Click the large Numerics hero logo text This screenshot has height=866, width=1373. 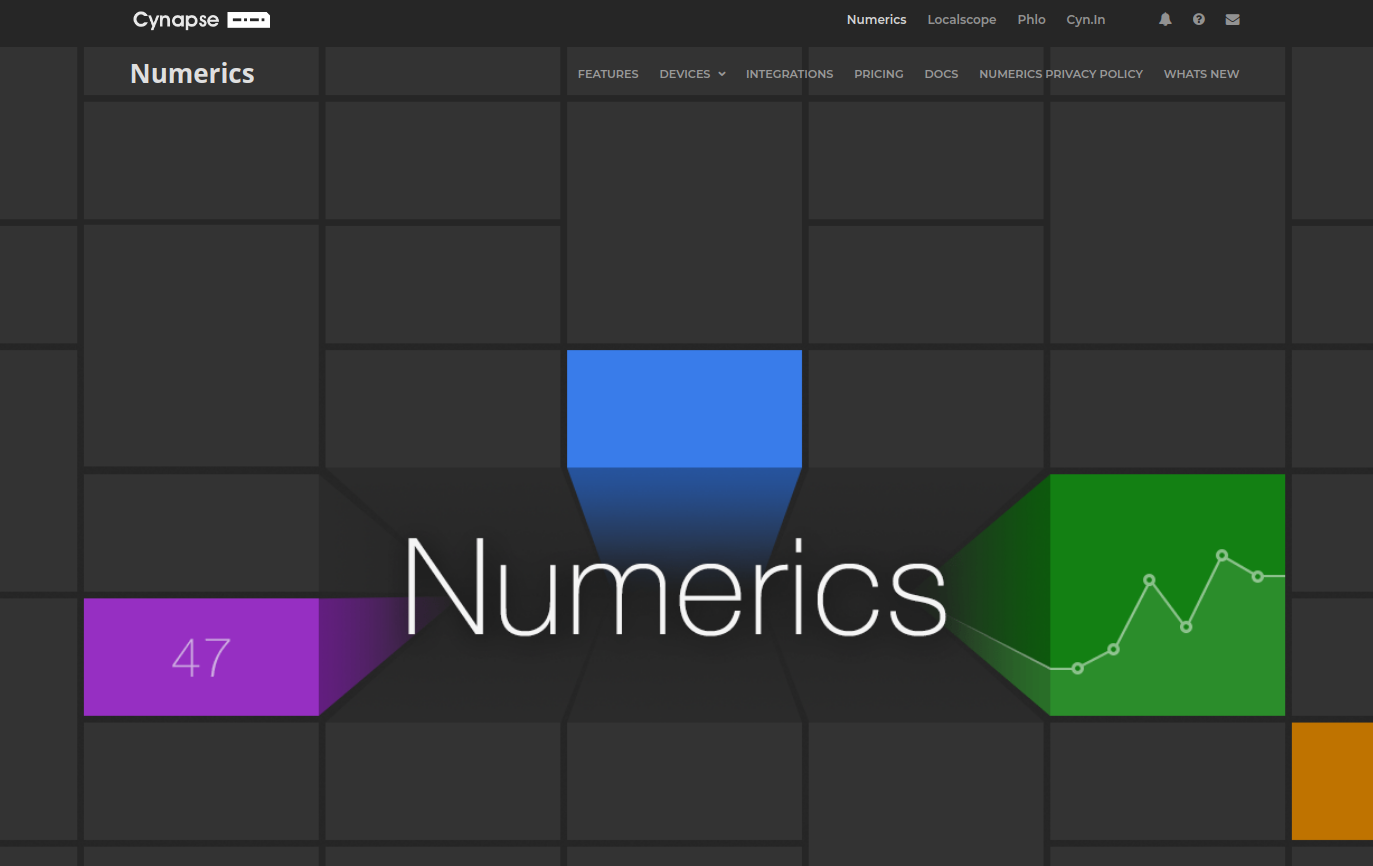tap(674, 587)
